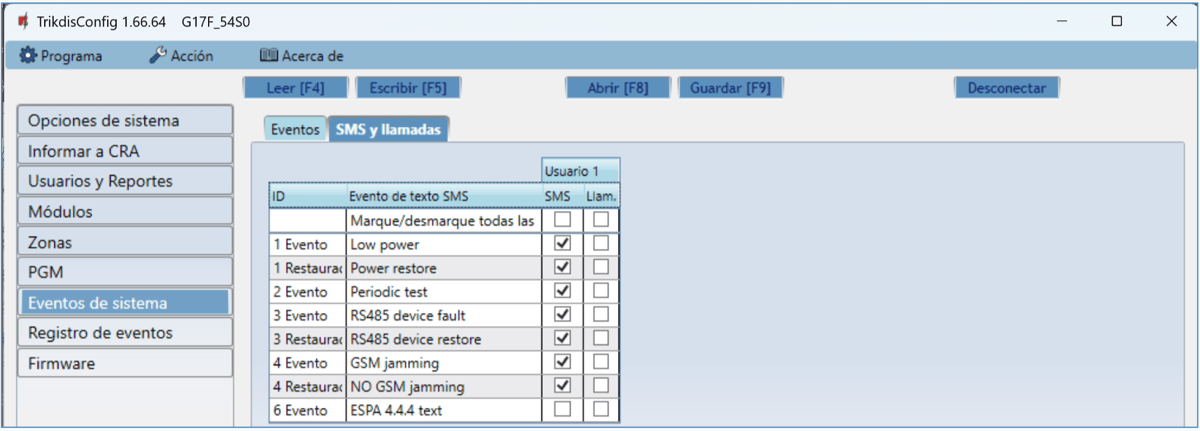Open the Acción menu
The width and height of the screenshot is (1200, 431).
tap(181, 56)
